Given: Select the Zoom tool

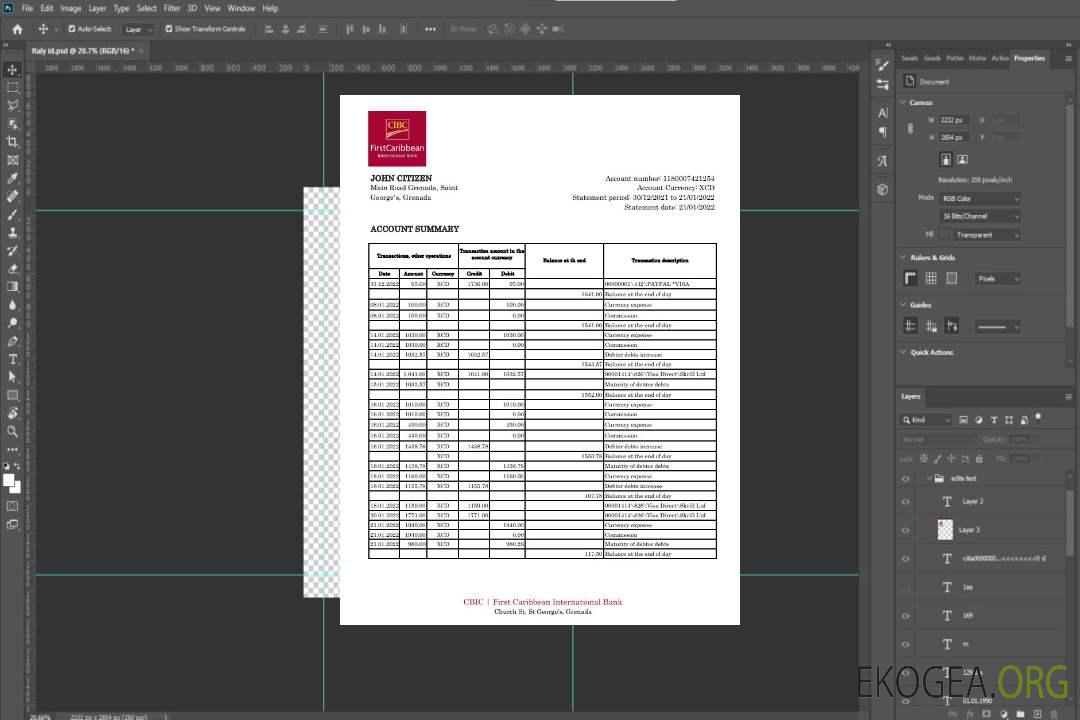Looking at the screenshot, I should [12, 431].
